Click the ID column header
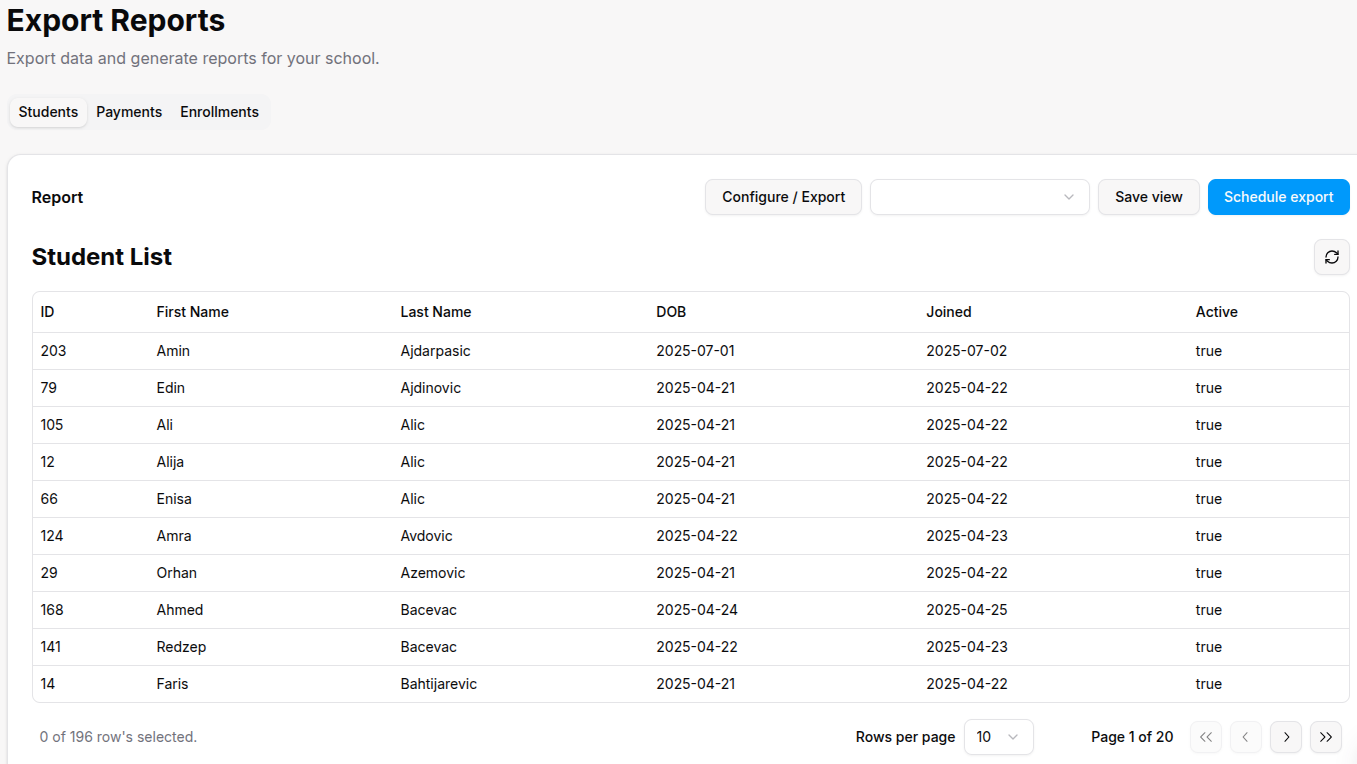Image resolution: width=1357 pixels, height=764 pixels. tap(47, 312)
